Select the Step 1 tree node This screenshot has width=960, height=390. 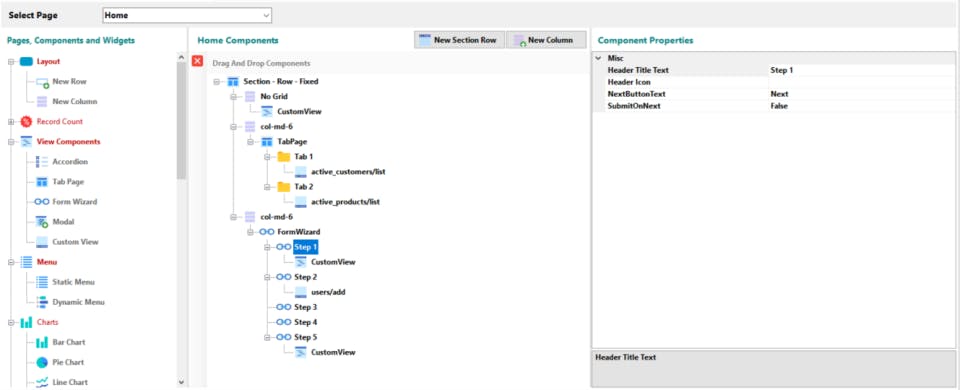[306, 247]
